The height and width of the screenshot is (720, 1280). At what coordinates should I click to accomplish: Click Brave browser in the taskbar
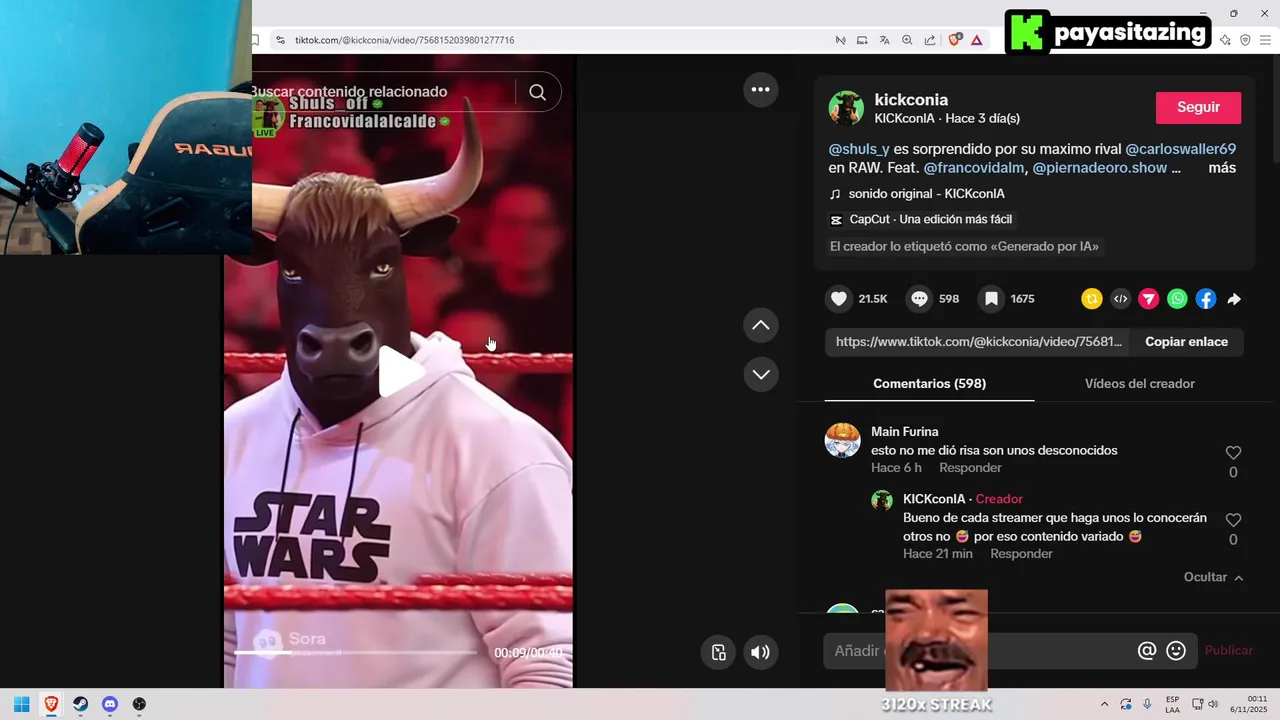[x=51, y=704]
